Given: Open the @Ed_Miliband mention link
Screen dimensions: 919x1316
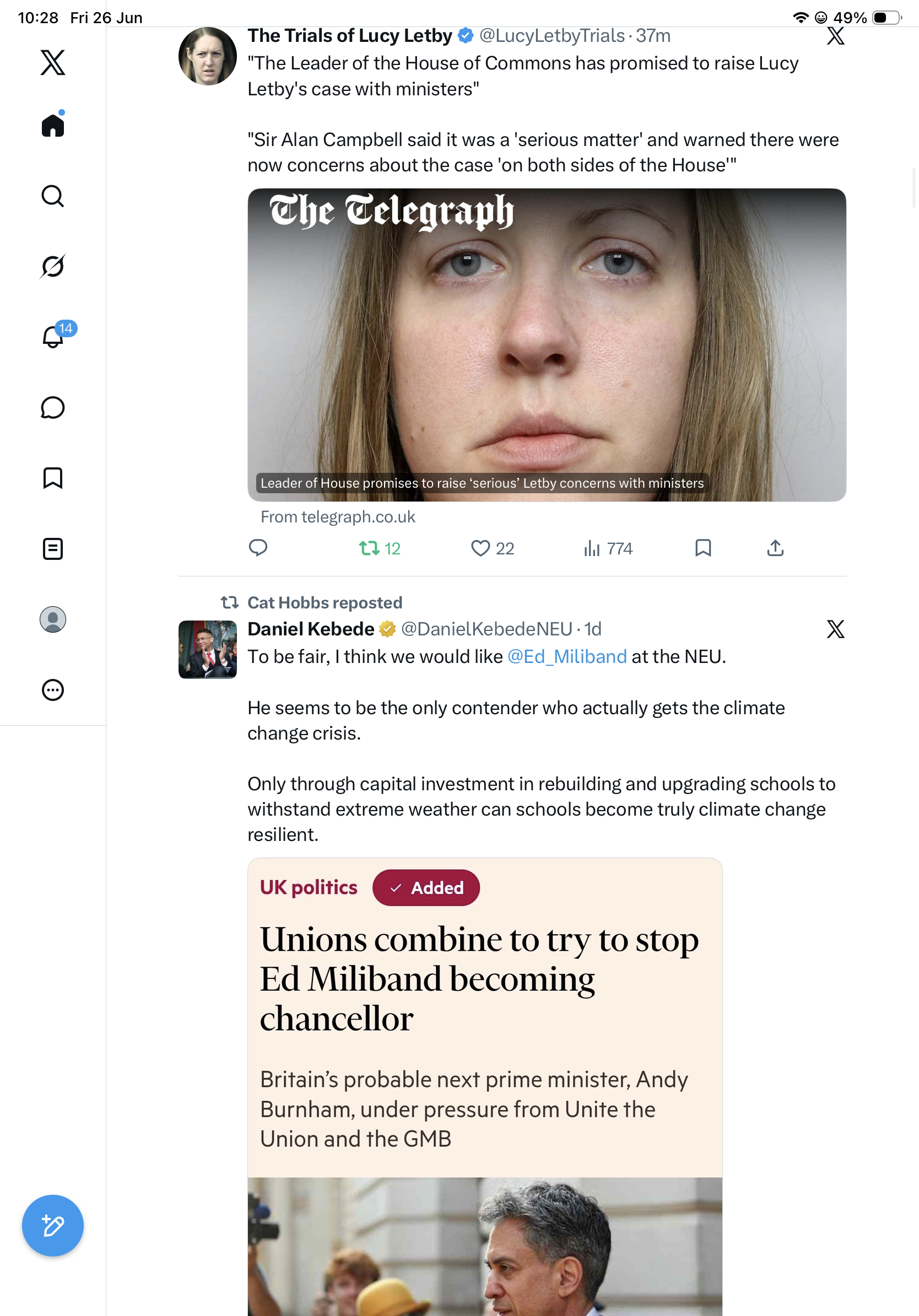Looking at the screenshot, I should point(567,656).
